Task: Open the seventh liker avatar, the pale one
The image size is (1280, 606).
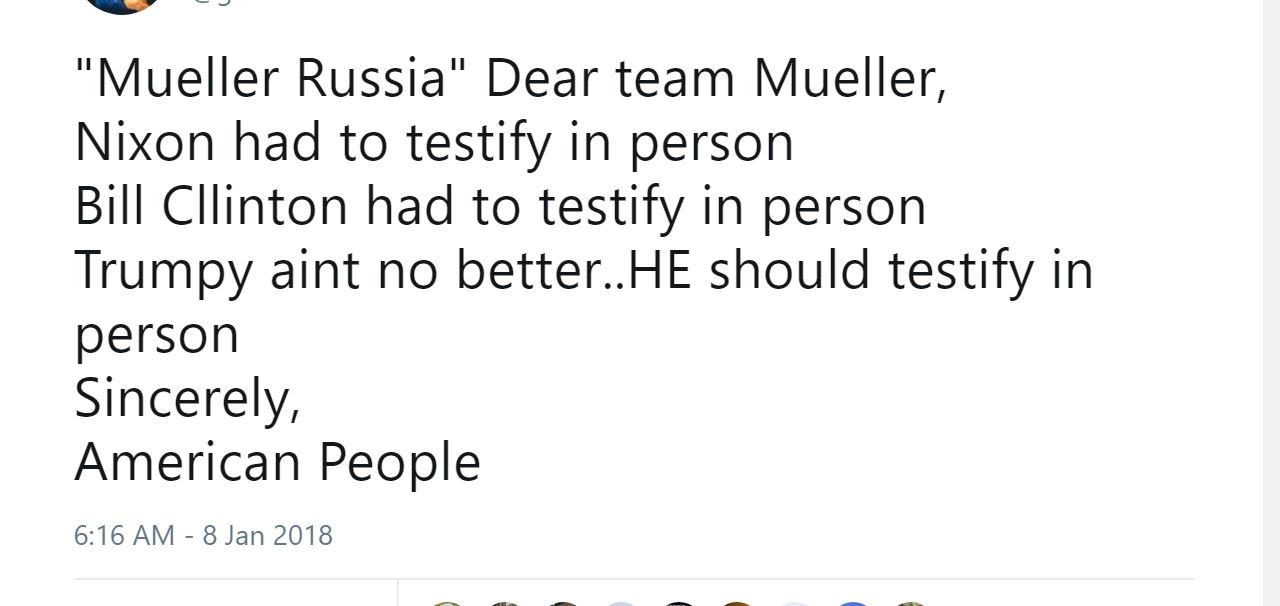Action: tap(795, 602)
